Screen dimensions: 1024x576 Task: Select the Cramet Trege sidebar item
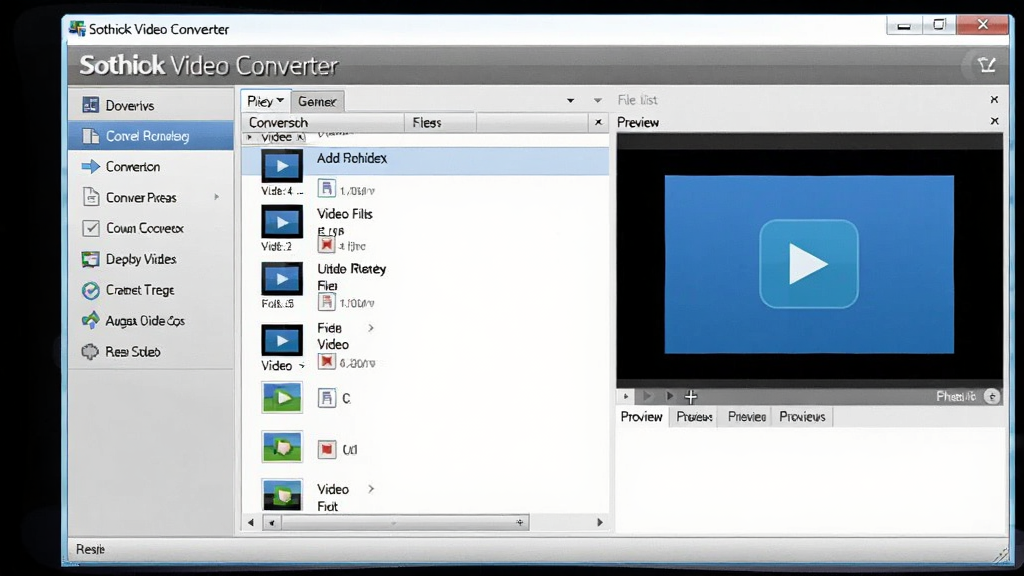tap(150, 290)
